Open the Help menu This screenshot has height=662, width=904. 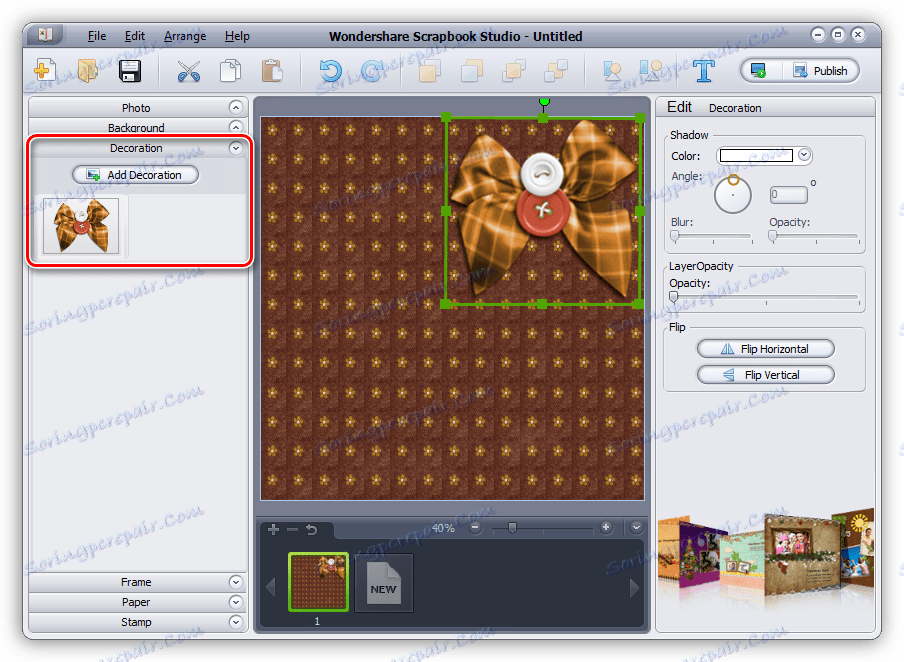tap(237, 36)
